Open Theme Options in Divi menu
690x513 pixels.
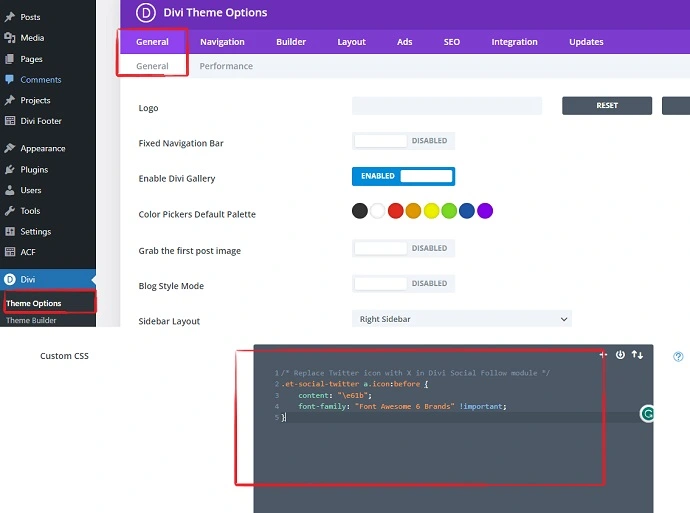[x=33, y=303]
